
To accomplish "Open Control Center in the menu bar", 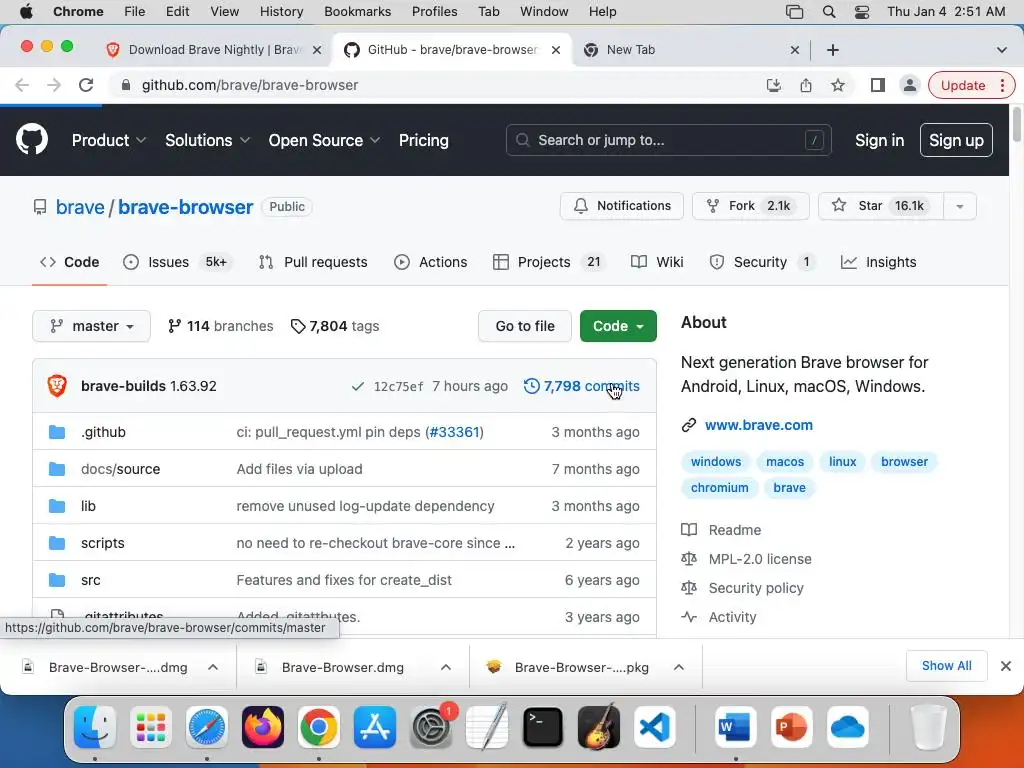I will click(862, 12).
